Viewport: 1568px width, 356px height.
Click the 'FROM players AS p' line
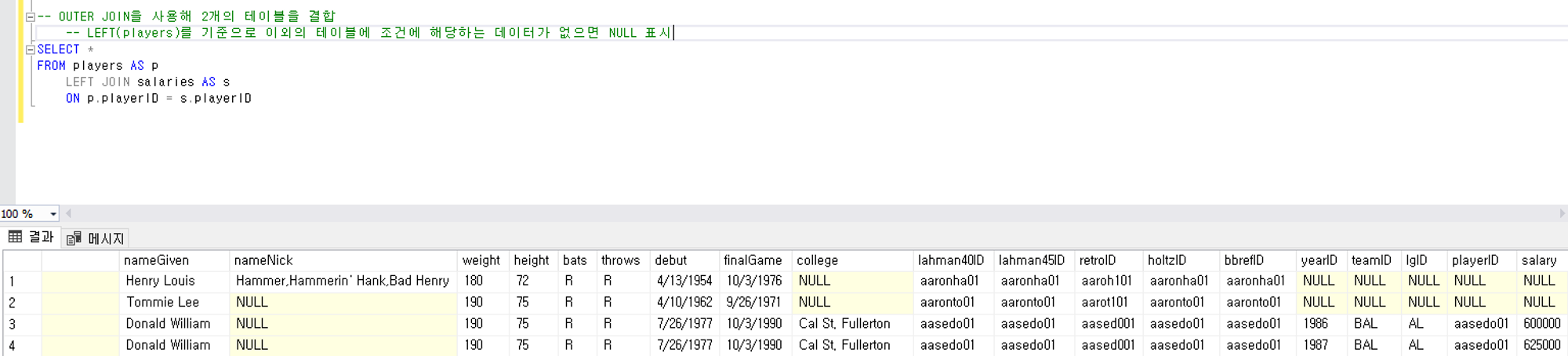[x=98, y=66]
